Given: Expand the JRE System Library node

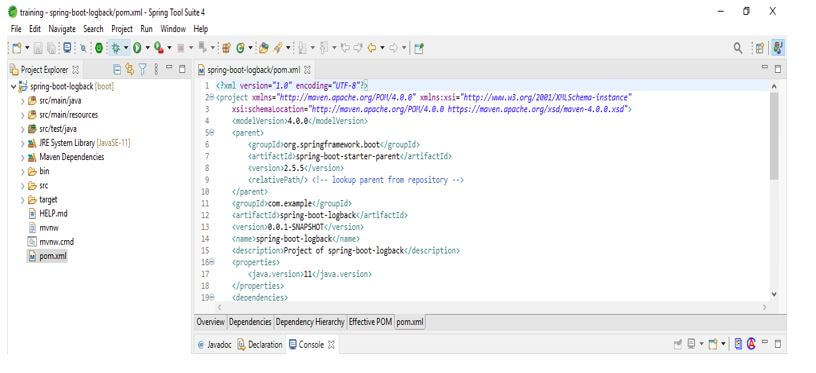Looking at the screenshot, I should tap(23, 143).
